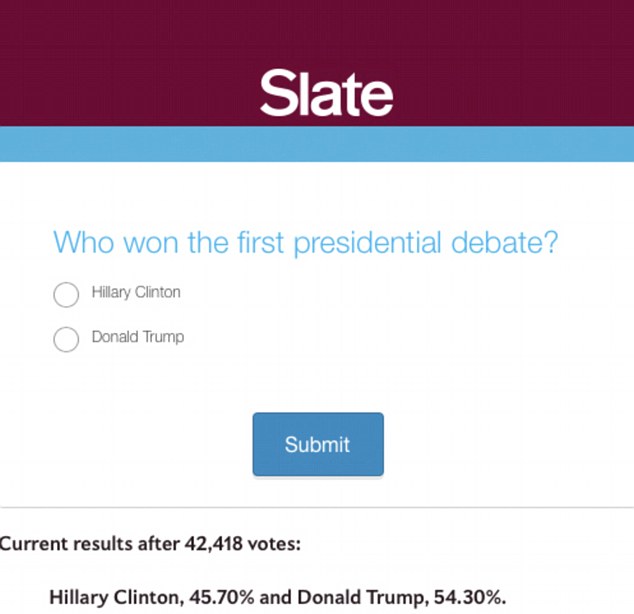The image size is (634, 614).
Task: Click the horizontal divider above the results
Action: click(317, 508)
